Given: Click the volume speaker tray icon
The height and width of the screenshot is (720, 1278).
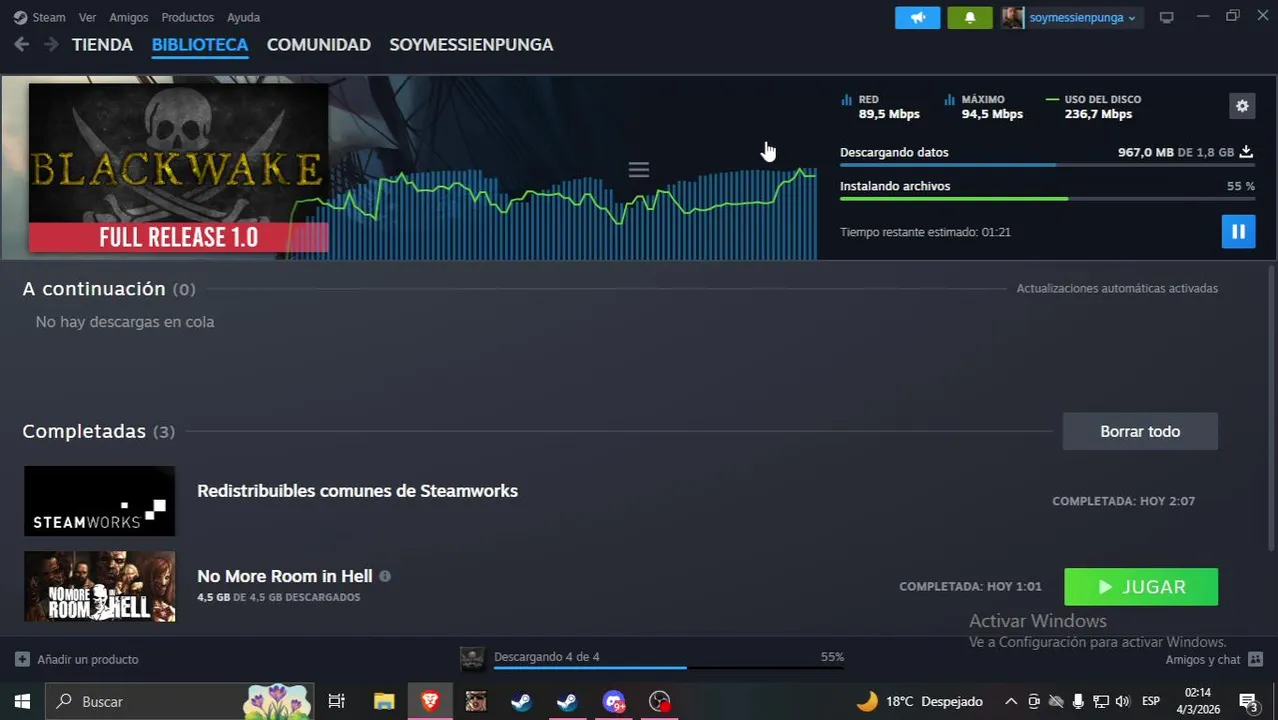Looking at the screenshot, I should [x=1122, y=702].
